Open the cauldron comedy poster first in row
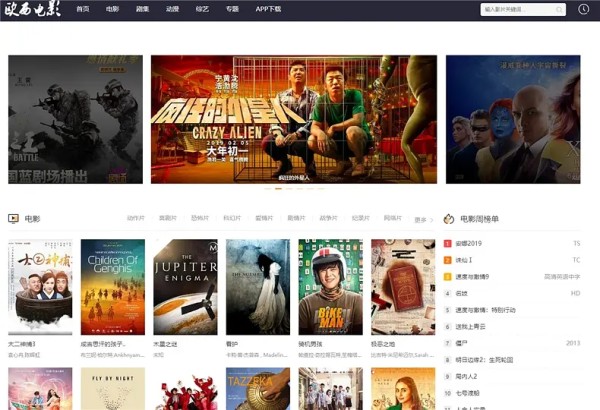The image size is (600, 410). click(x=40, y=287)
